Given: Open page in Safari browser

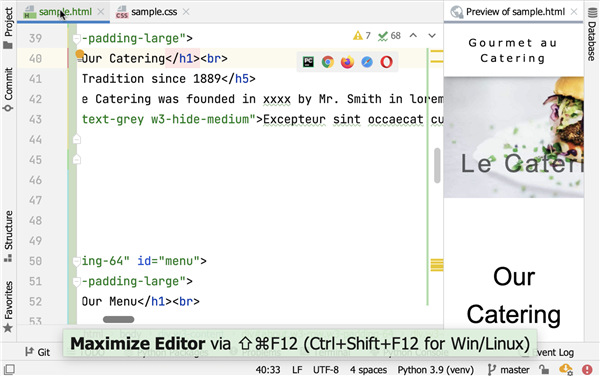Looking at the screenshot, I should coord(367,62).
